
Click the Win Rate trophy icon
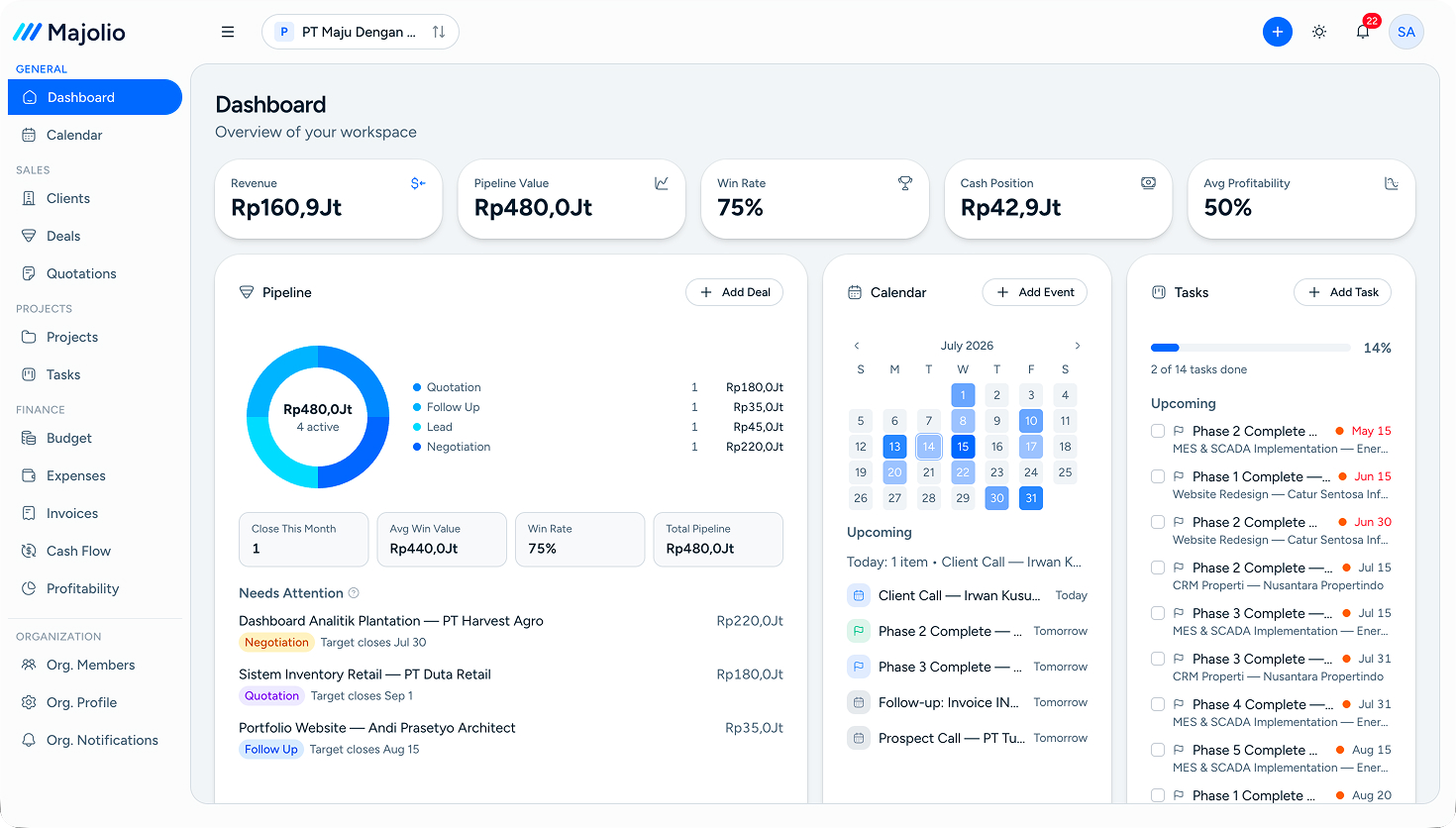point(905,183)
